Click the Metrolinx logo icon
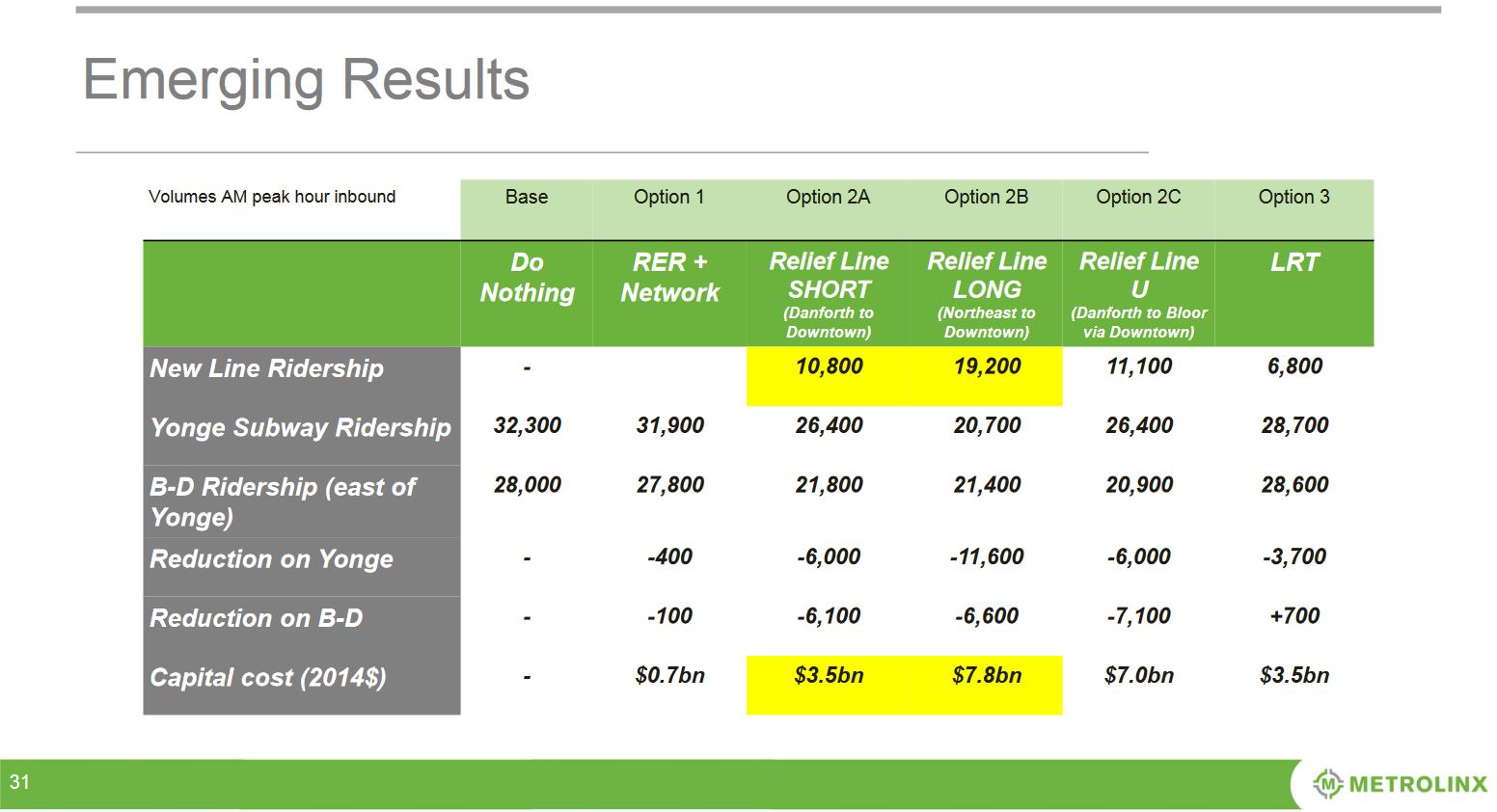Viewport: 1497px width, 812px height. click(1328, 784)
